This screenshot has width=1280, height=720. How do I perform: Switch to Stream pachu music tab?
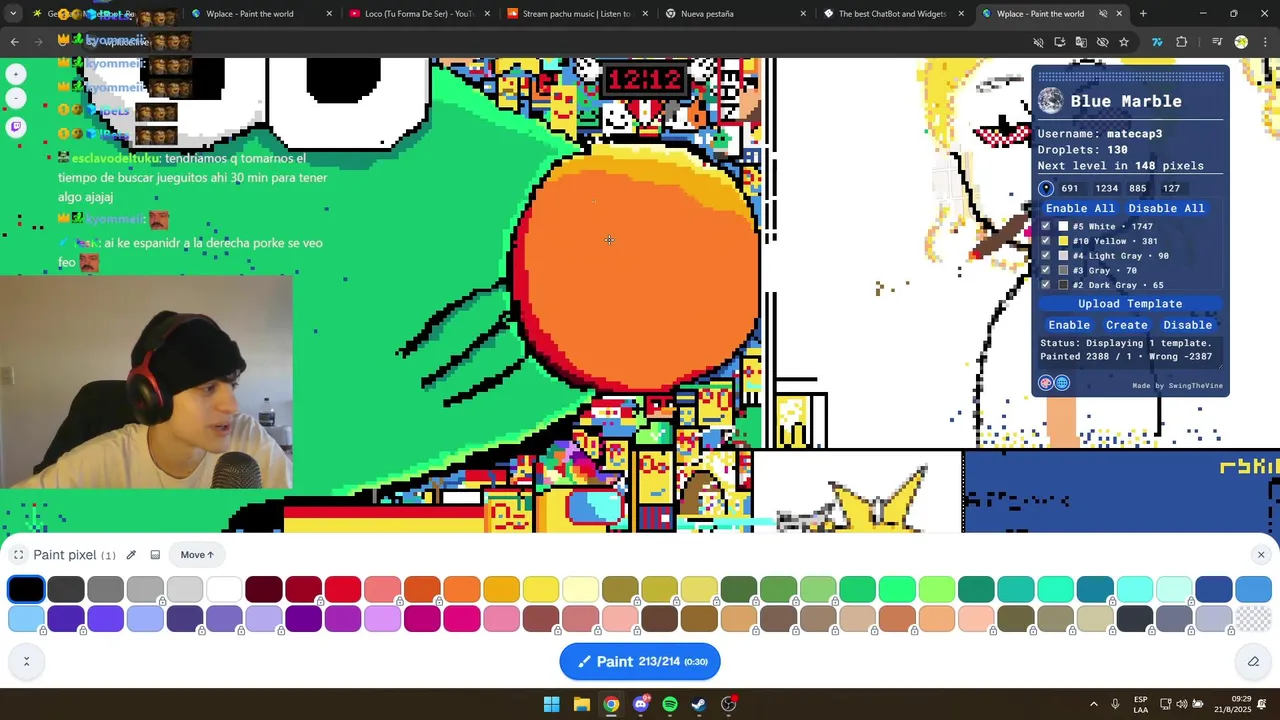576,14
